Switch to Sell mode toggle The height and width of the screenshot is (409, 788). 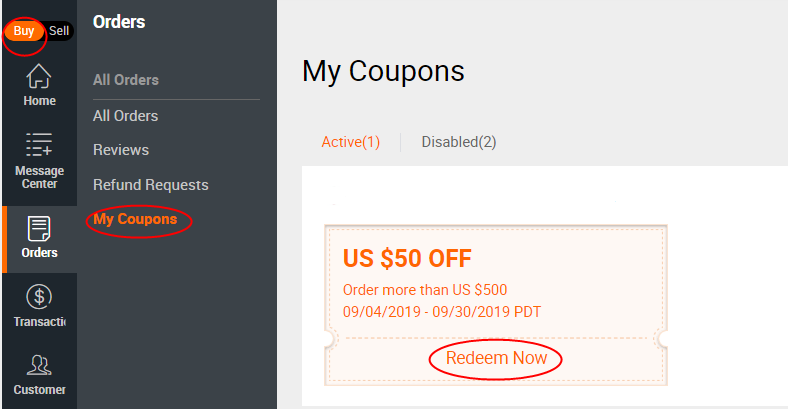(60, 31)
